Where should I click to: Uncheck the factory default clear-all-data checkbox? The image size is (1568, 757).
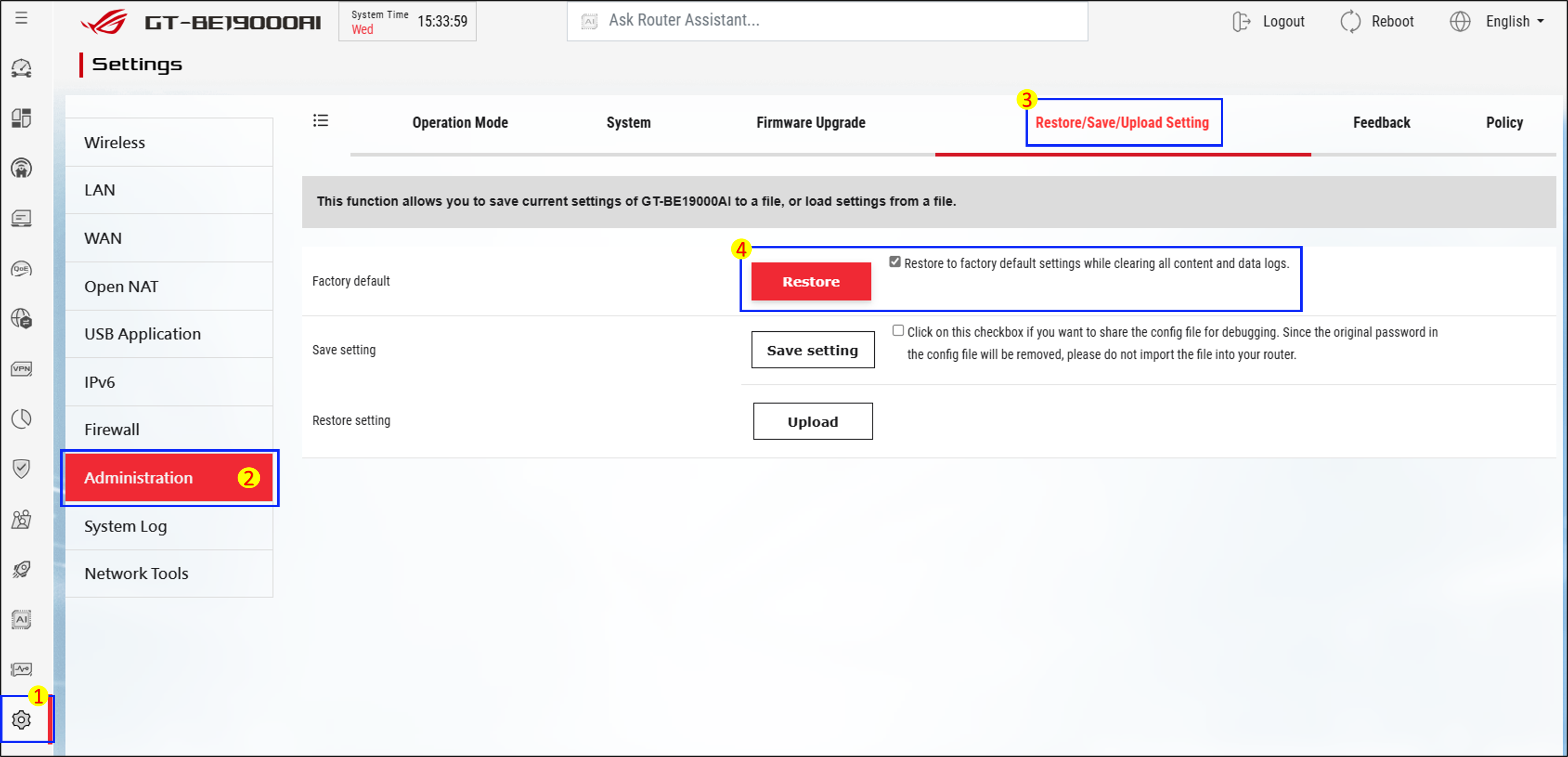coord(894,262)
